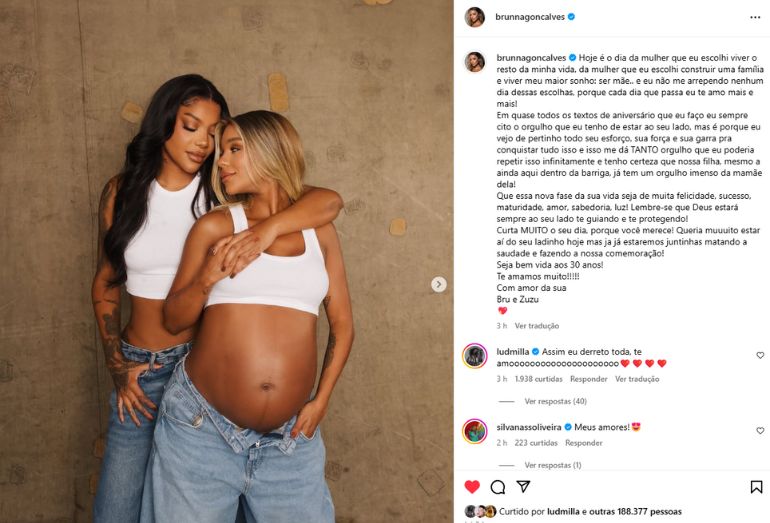
Task: Reply to ludmilla's comment with Responder
Action: (x=588, y=379)
